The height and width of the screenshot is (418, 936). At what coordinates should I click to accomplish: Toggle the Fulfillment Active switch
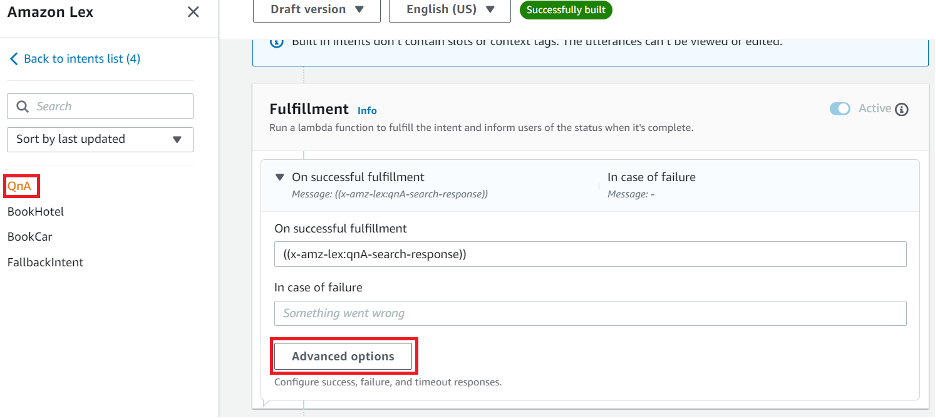[840, 109]
